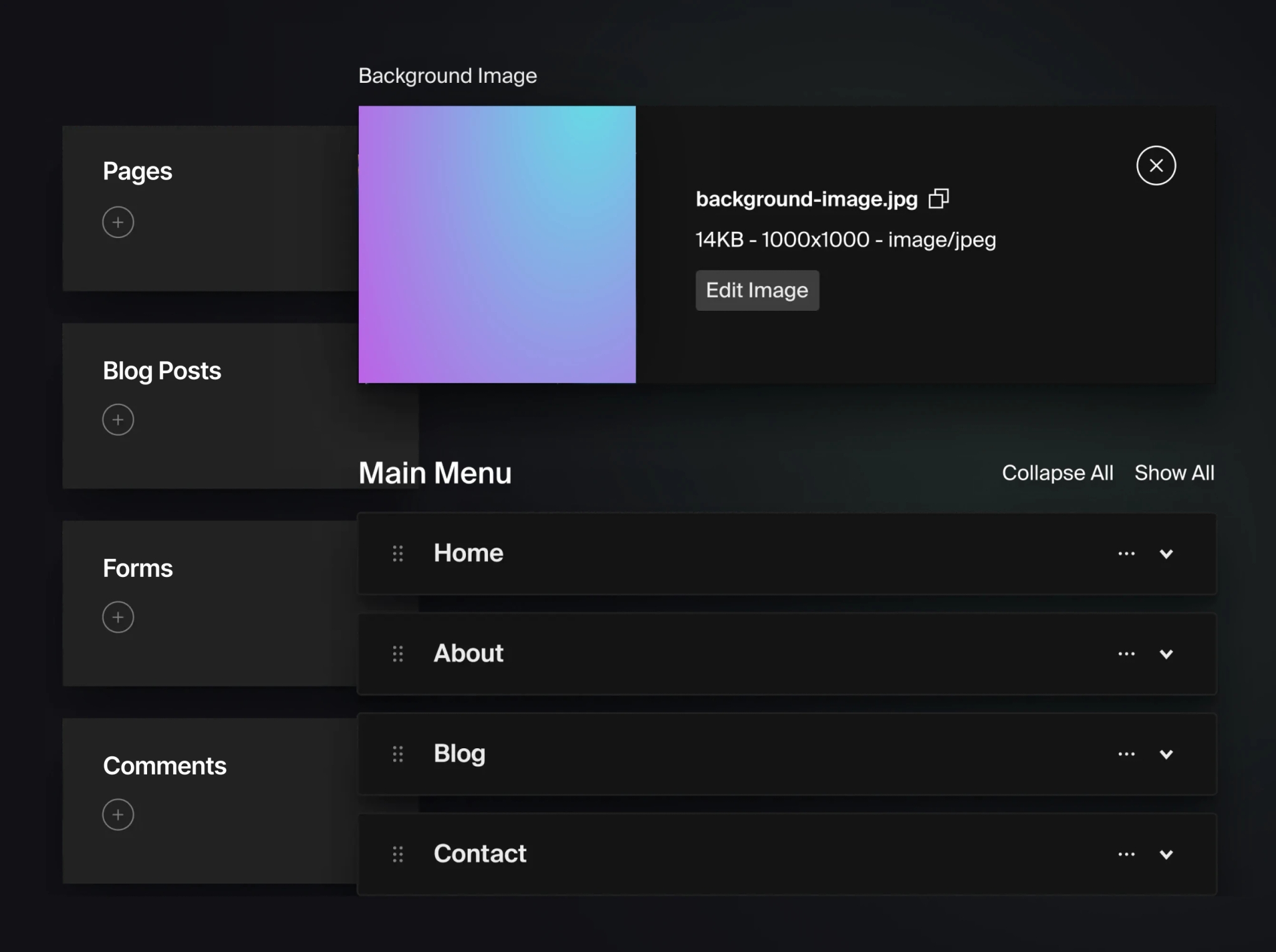This screenshot has width=1276, height=952.
Task: Expand the Home menu item chevron
Action: [x=1166, y=554]
